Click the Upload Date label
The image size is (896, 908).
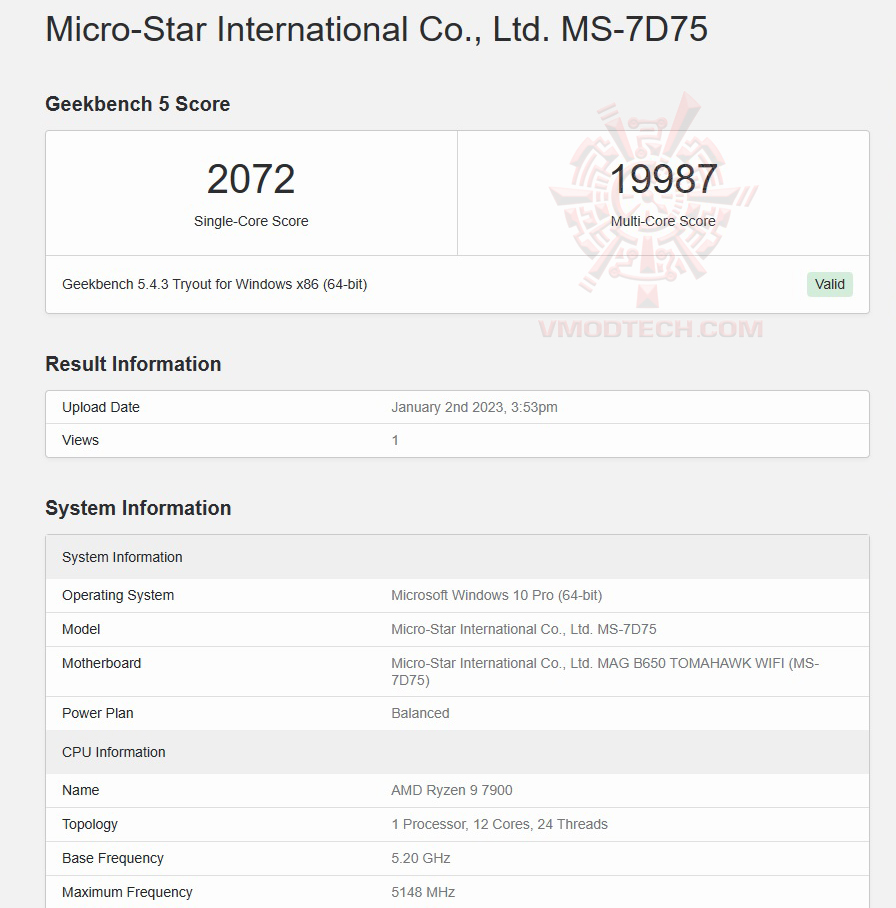[x=101, y=407]
